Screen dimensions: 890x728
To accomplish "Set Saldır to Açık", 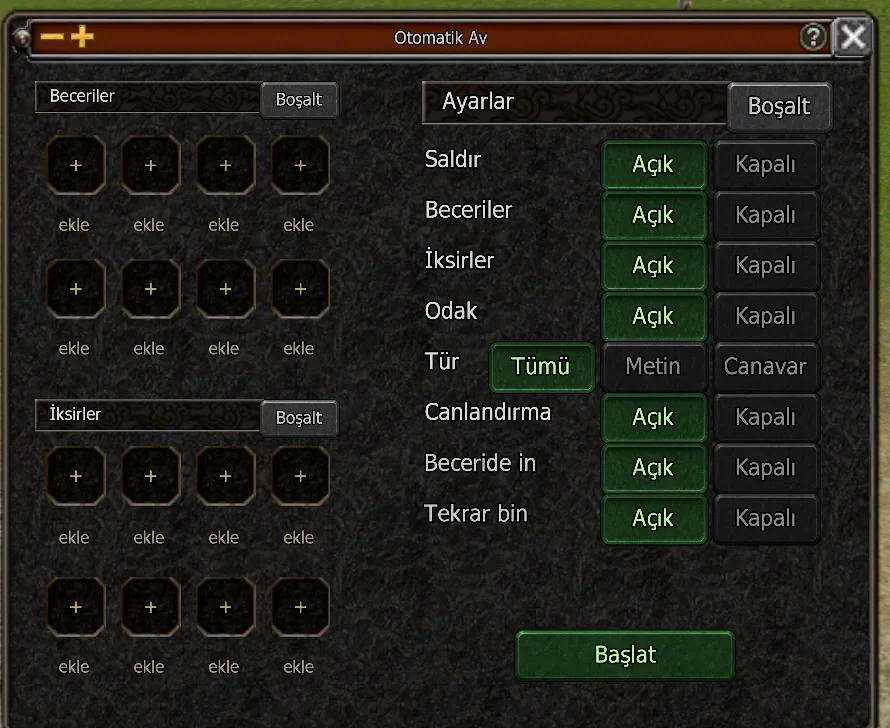I will click(x=654, y=165).
